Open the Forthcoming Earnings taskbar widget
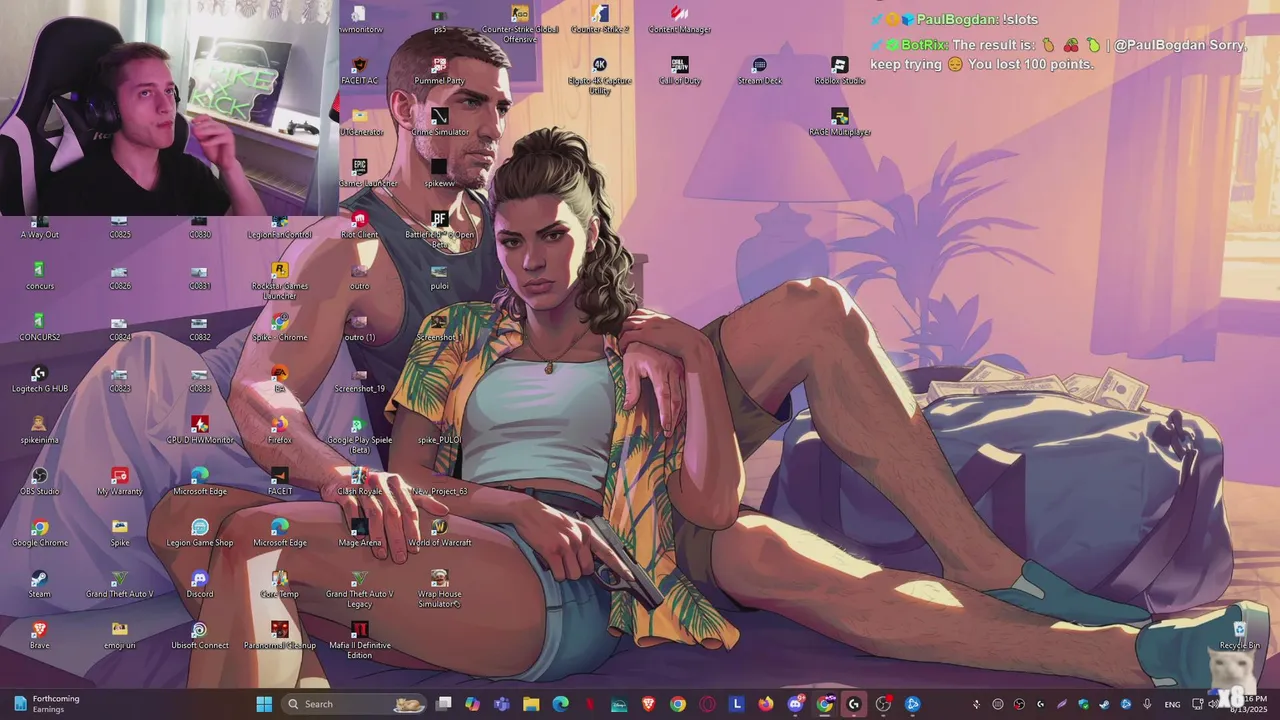 [x=48, y=704]
